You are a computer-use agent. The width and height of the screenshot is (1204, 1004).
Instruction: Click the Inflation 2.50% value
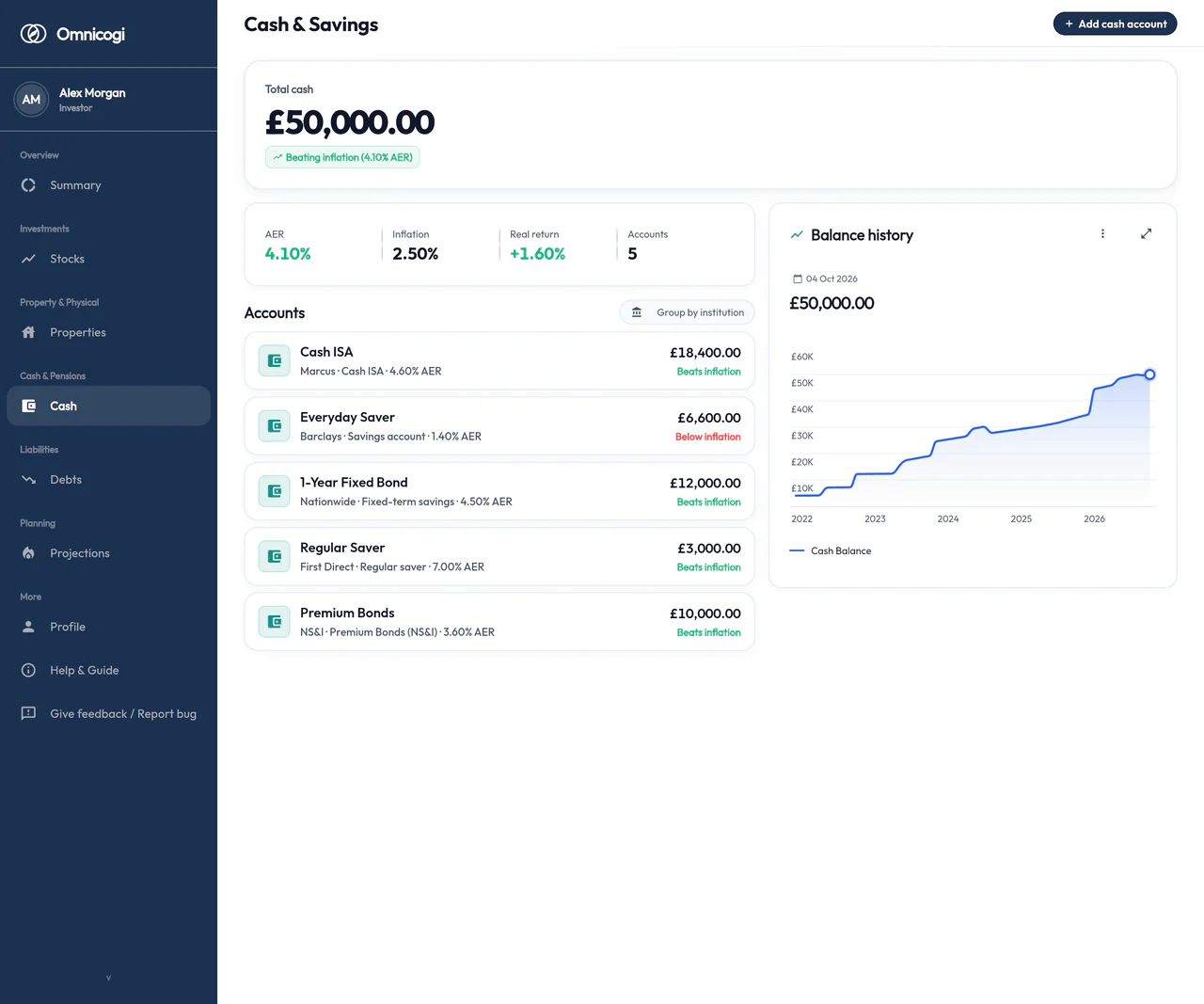tap(416, 254)
